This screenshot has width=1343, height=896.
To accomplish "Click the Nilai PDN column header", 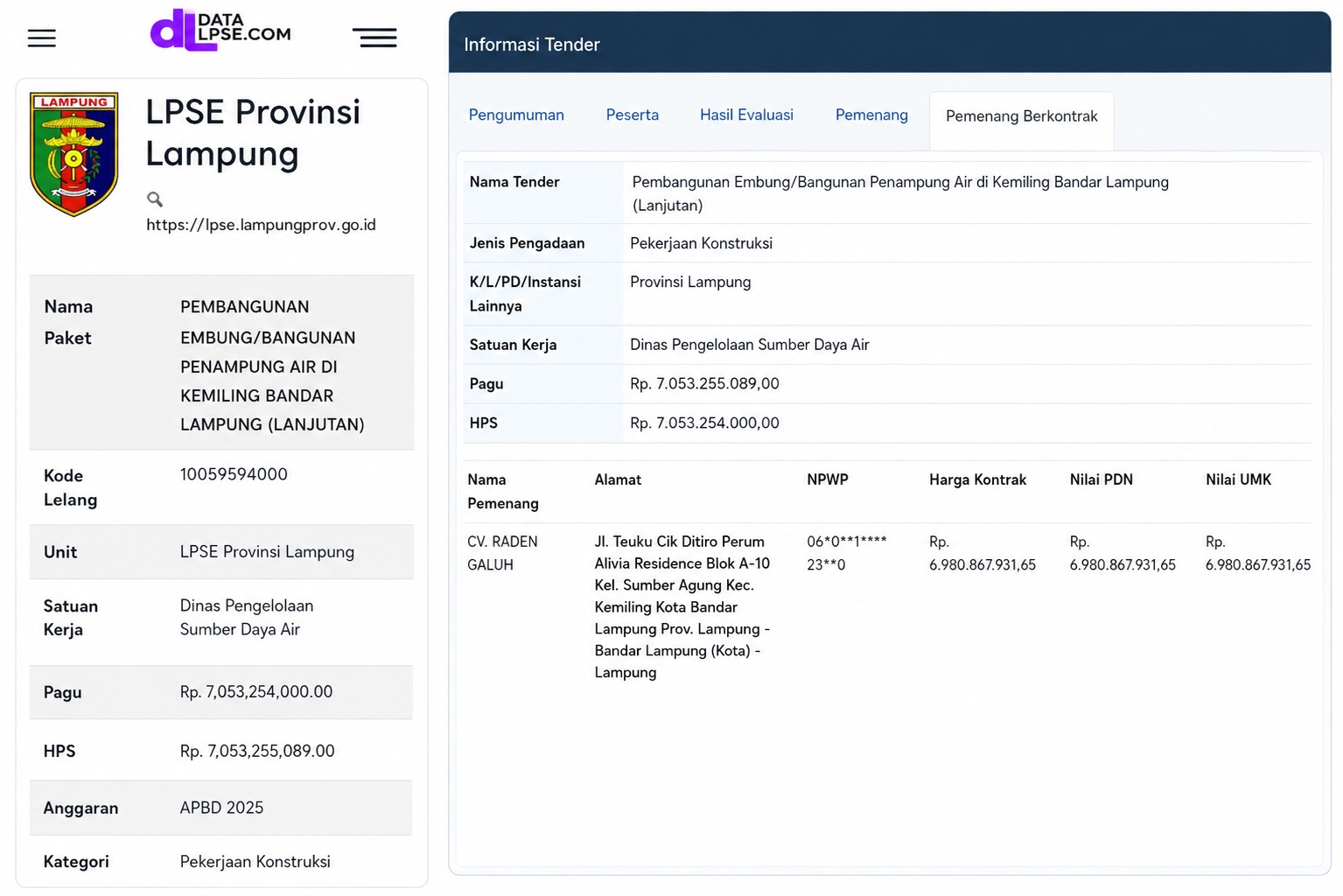I will pos(1101,479).
